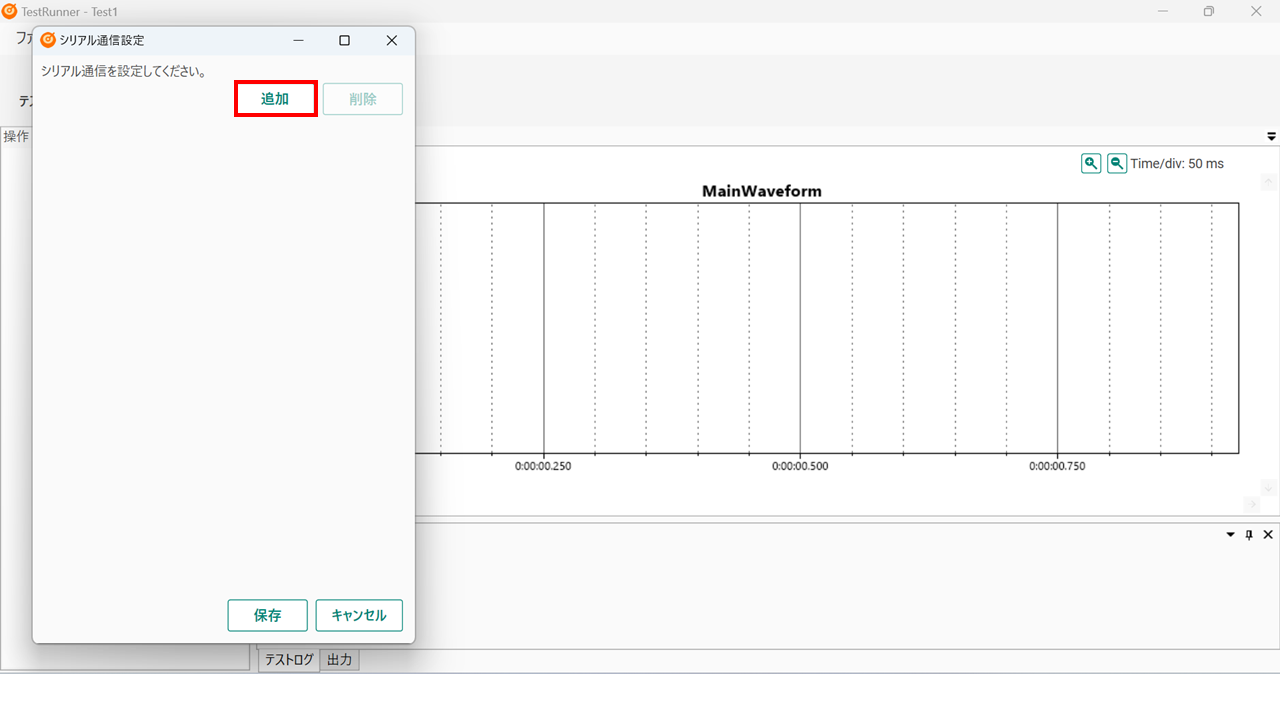
Task: Switch to the 出力 tab
Action: [340, 660]
